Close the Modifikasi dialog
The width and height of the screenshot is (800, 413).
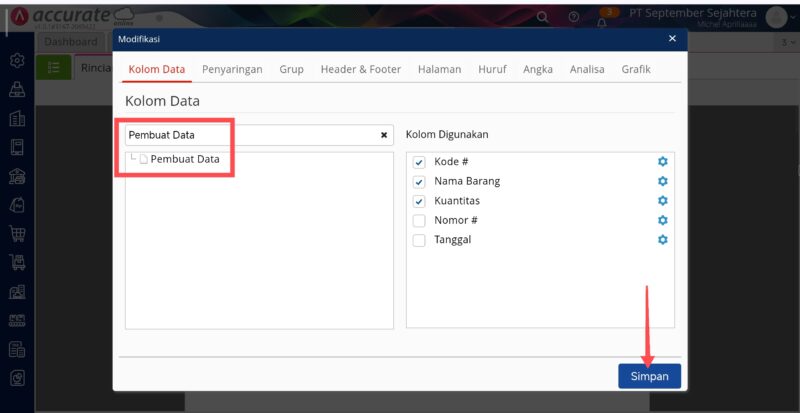pos(672,39)
